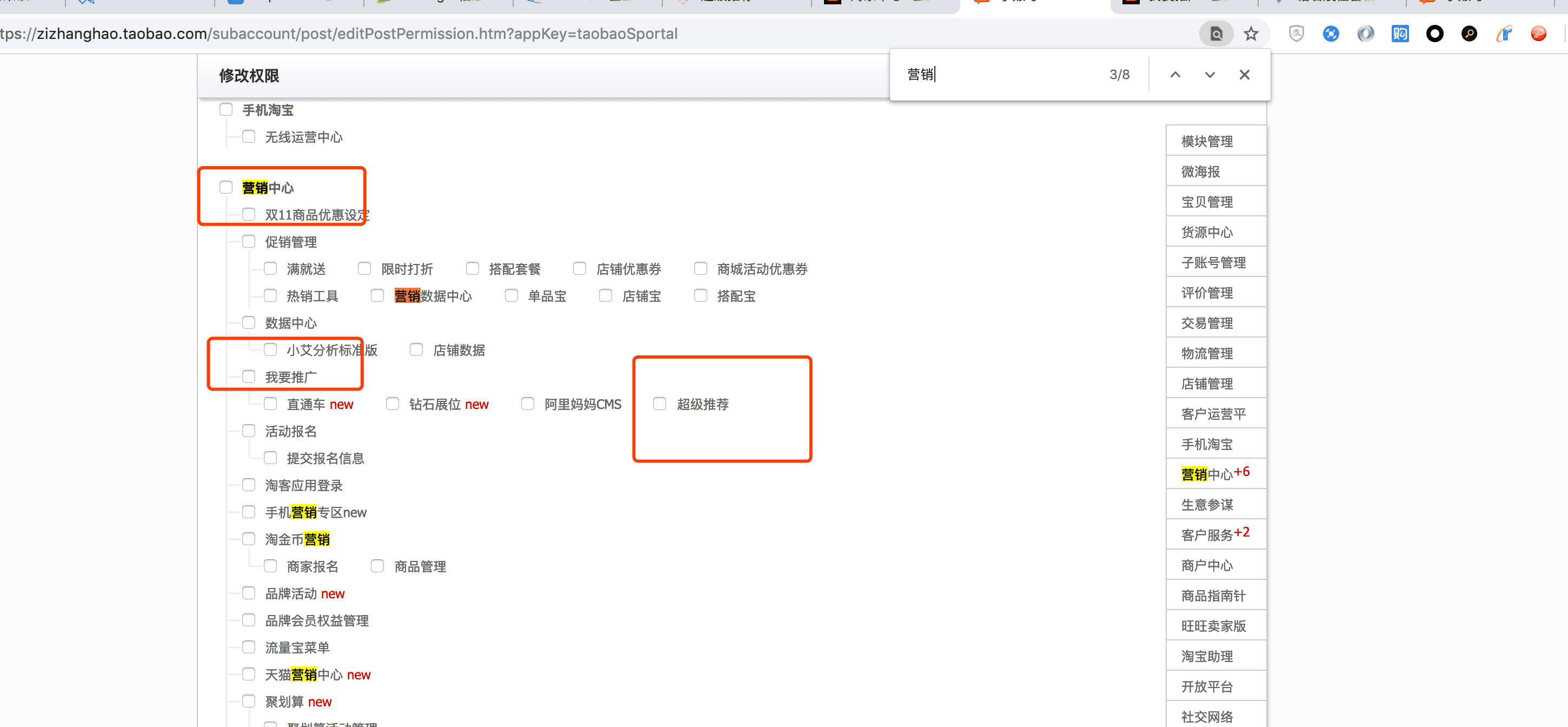Click the find-in-page search field
The width and height of the screenshot is (1568, 727).
pyautogui.click(x=998, y=74)
